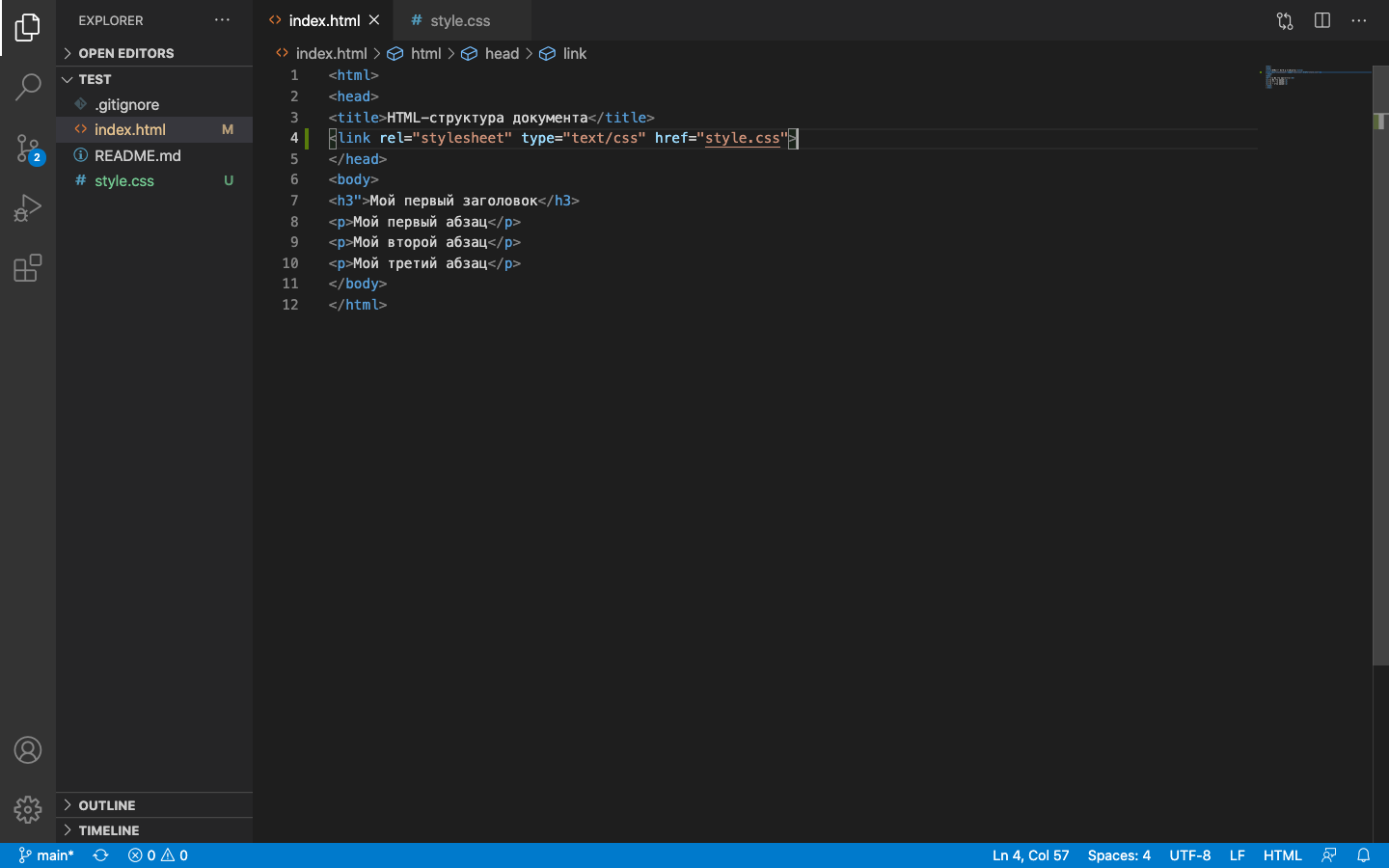Change language mode from HTML
This screenshot has width=1389, height=868.
(1282, 855)
